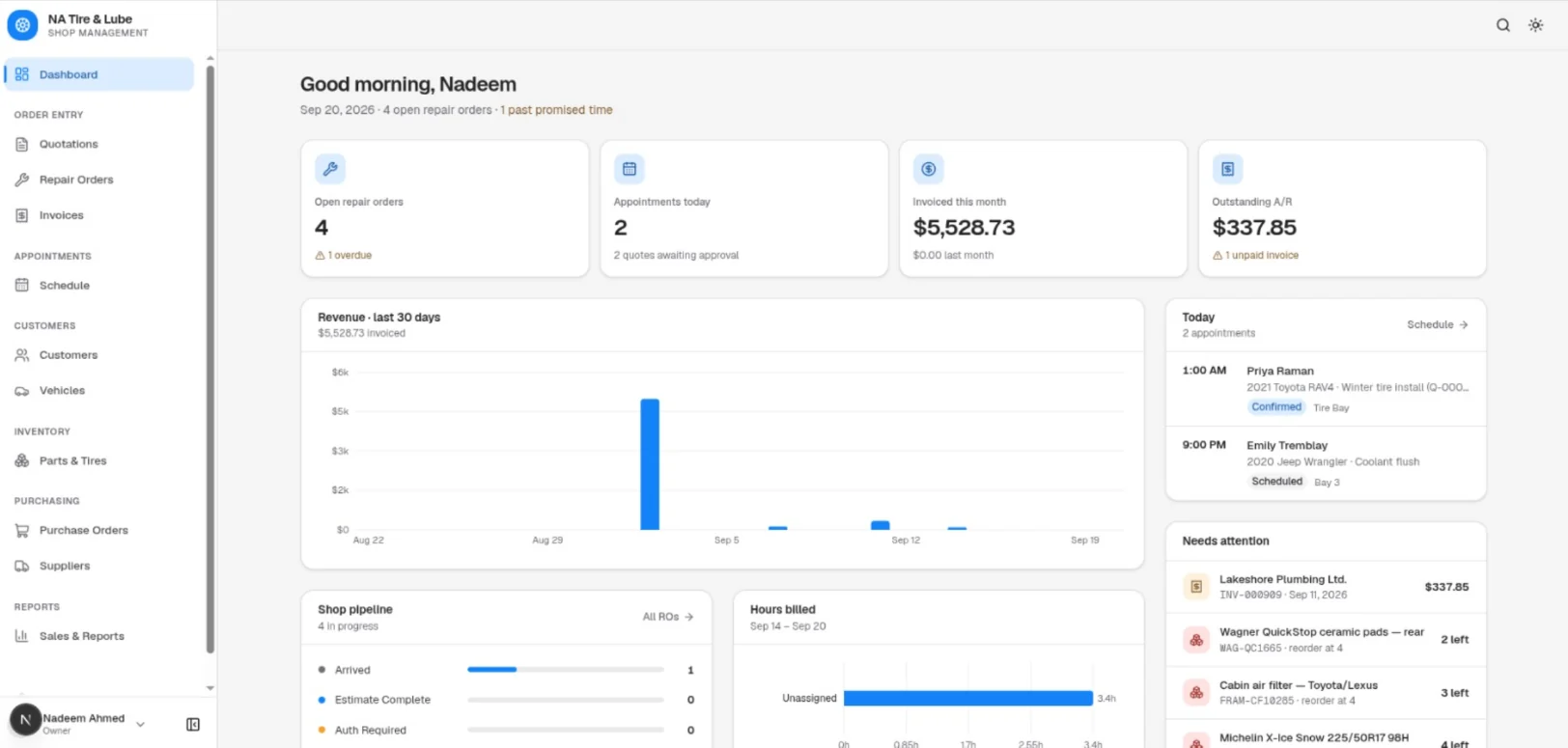Click the sidebar scroll down arrow

tap(210, 688)
